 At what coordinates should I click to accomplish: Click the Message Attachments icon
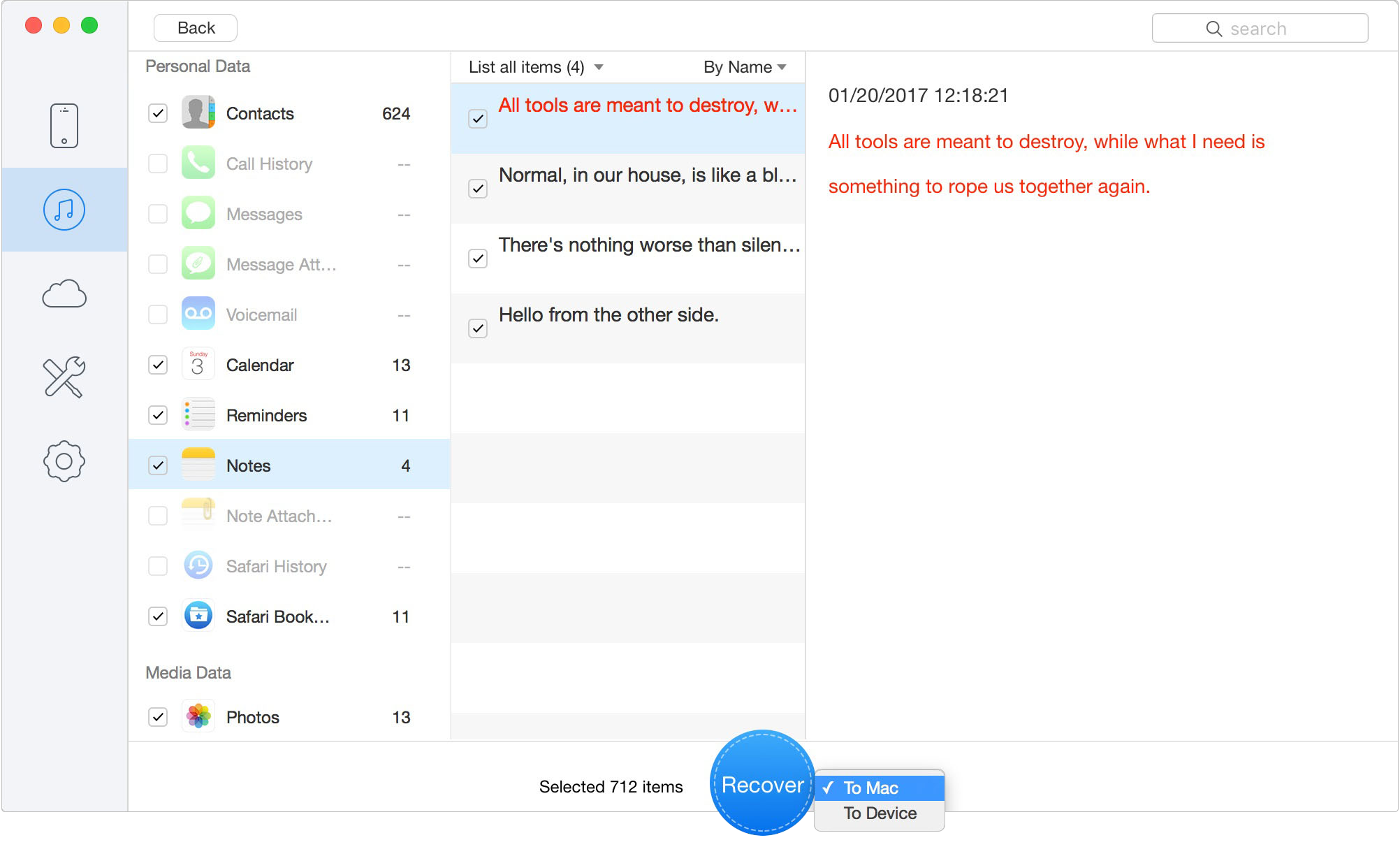click(x=198, y=264)
